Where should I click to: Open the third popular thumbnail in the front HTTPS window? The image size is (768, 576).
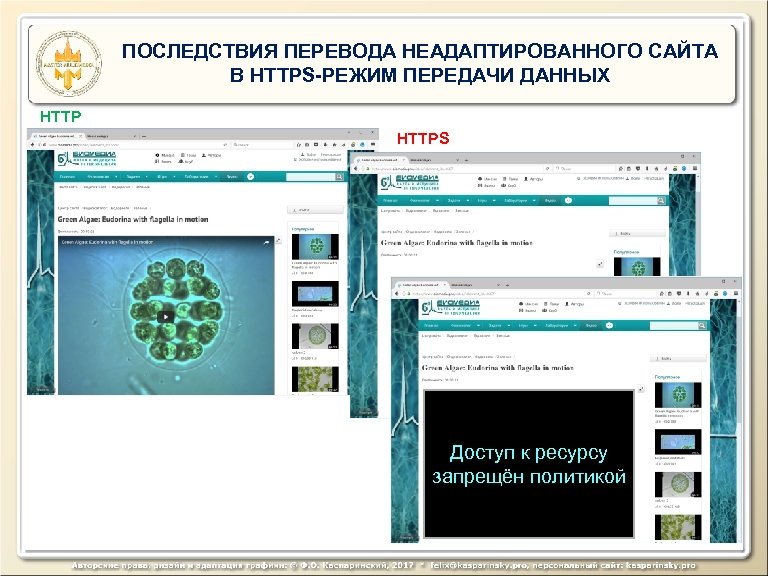tap(678, 484)
